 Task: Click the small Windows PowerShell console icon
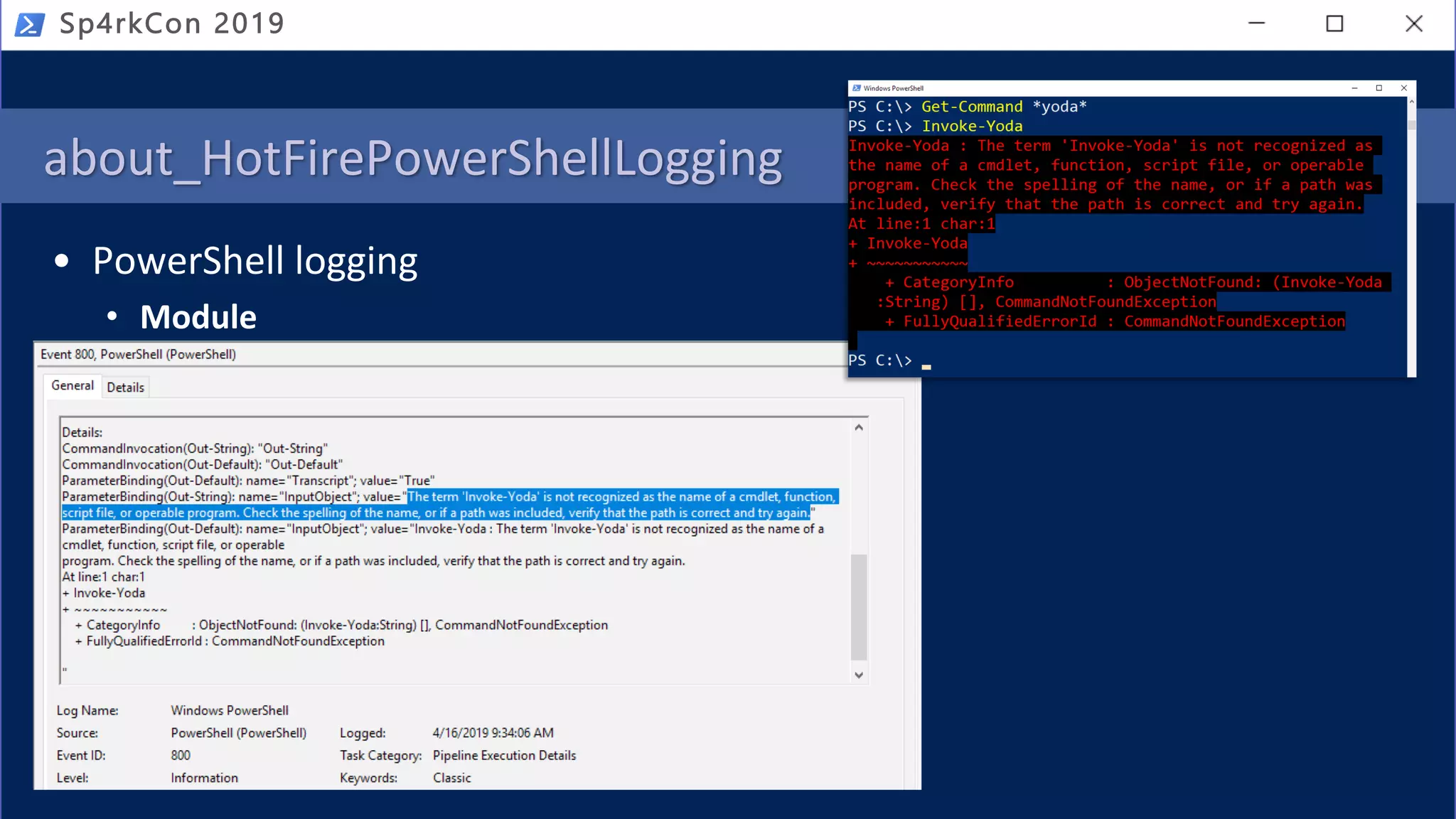(x=856, y=88)
